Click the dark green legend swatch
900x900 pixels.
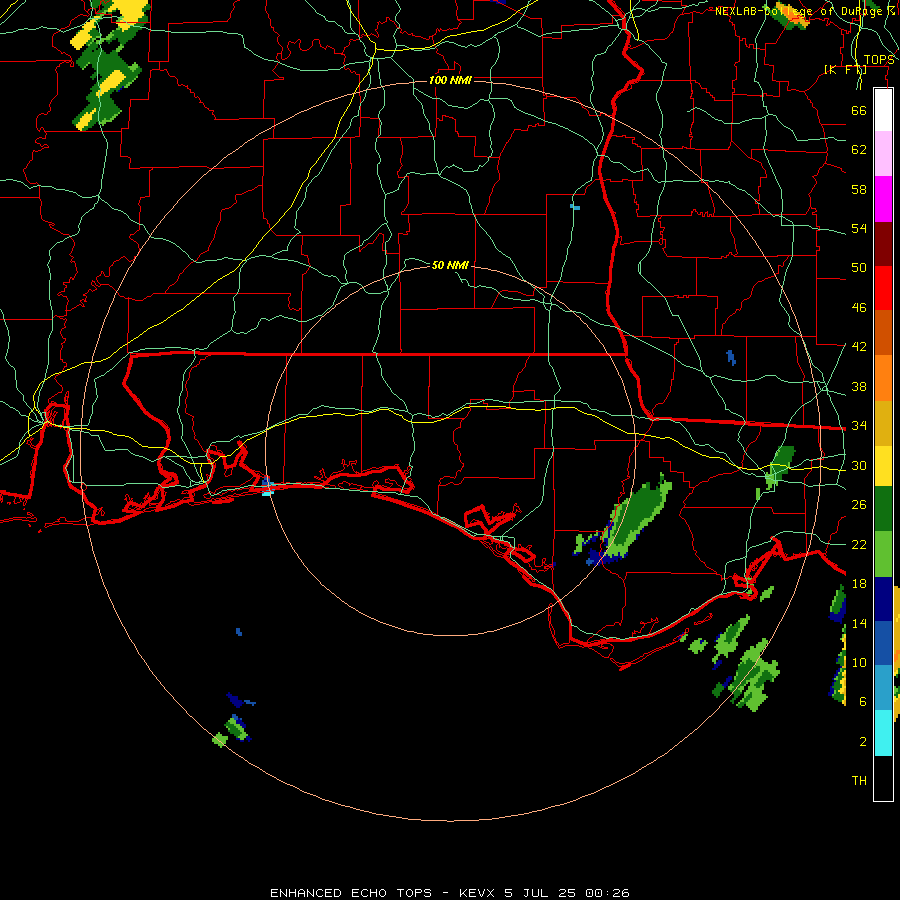(883, 509)
